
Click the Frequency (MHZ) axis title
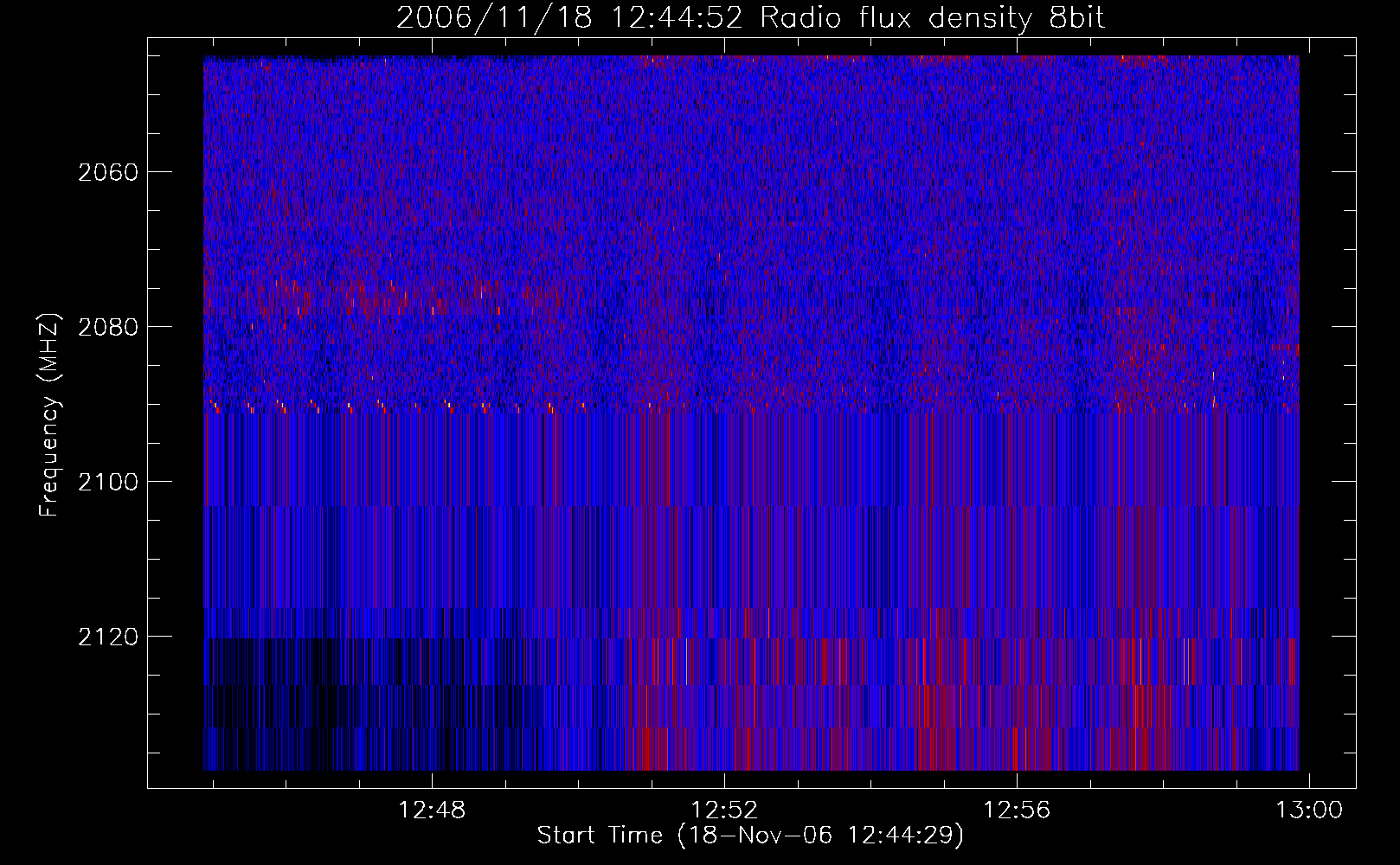50,414
